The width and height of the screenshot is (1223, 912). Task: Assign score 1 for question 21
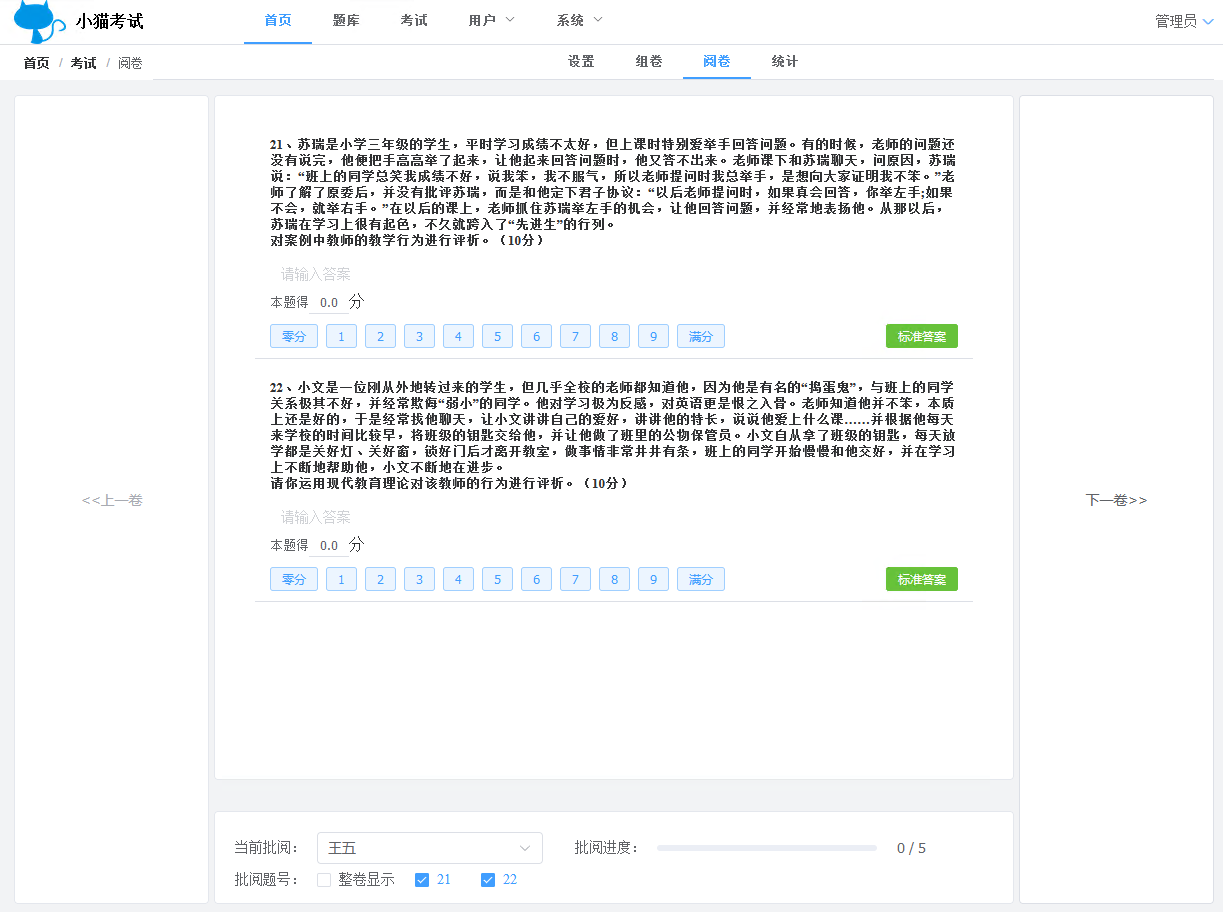(x=341, y=336)
